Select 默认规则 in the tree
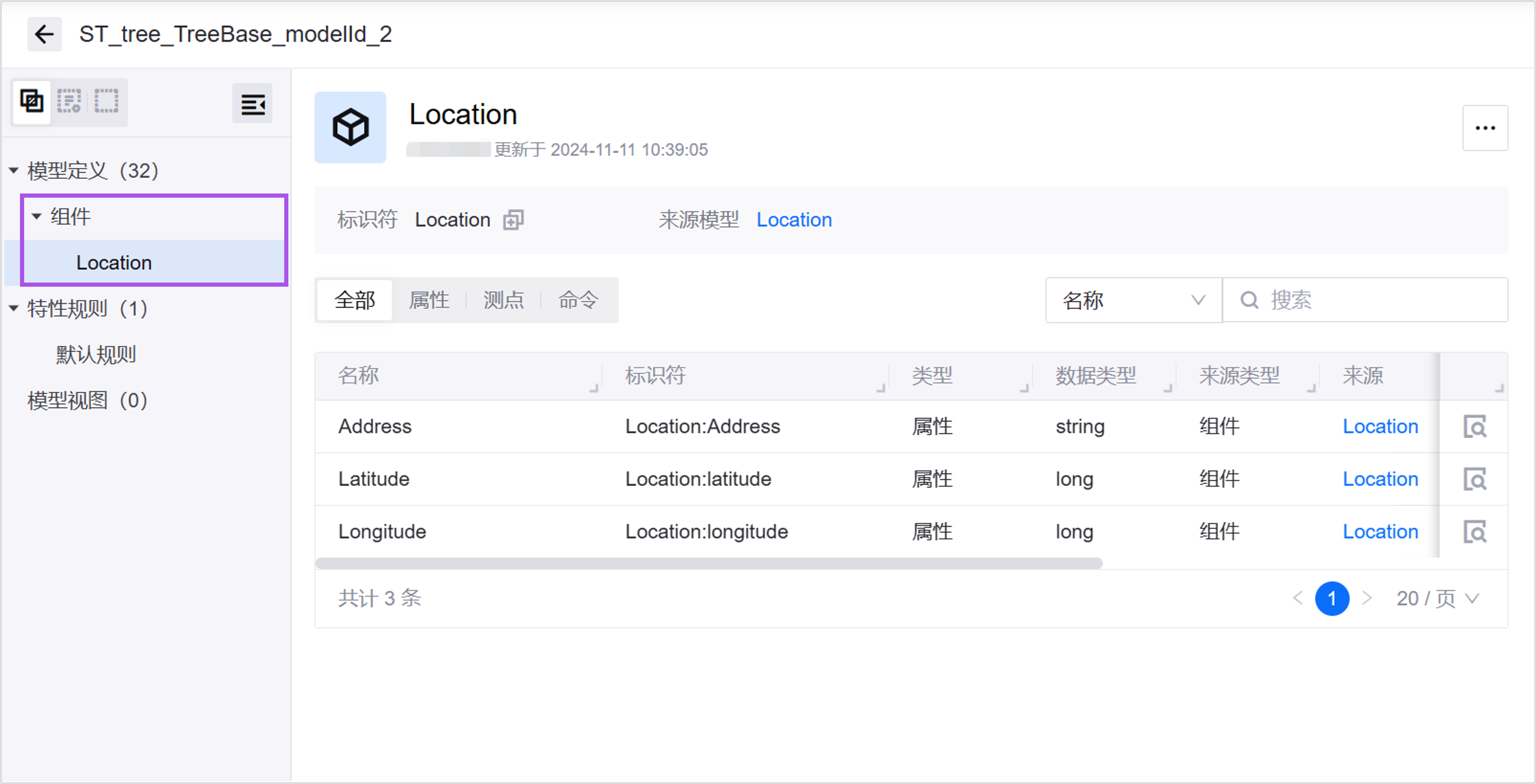The image size is (1536, 784). pyautogui.click(x=96, y=355)
